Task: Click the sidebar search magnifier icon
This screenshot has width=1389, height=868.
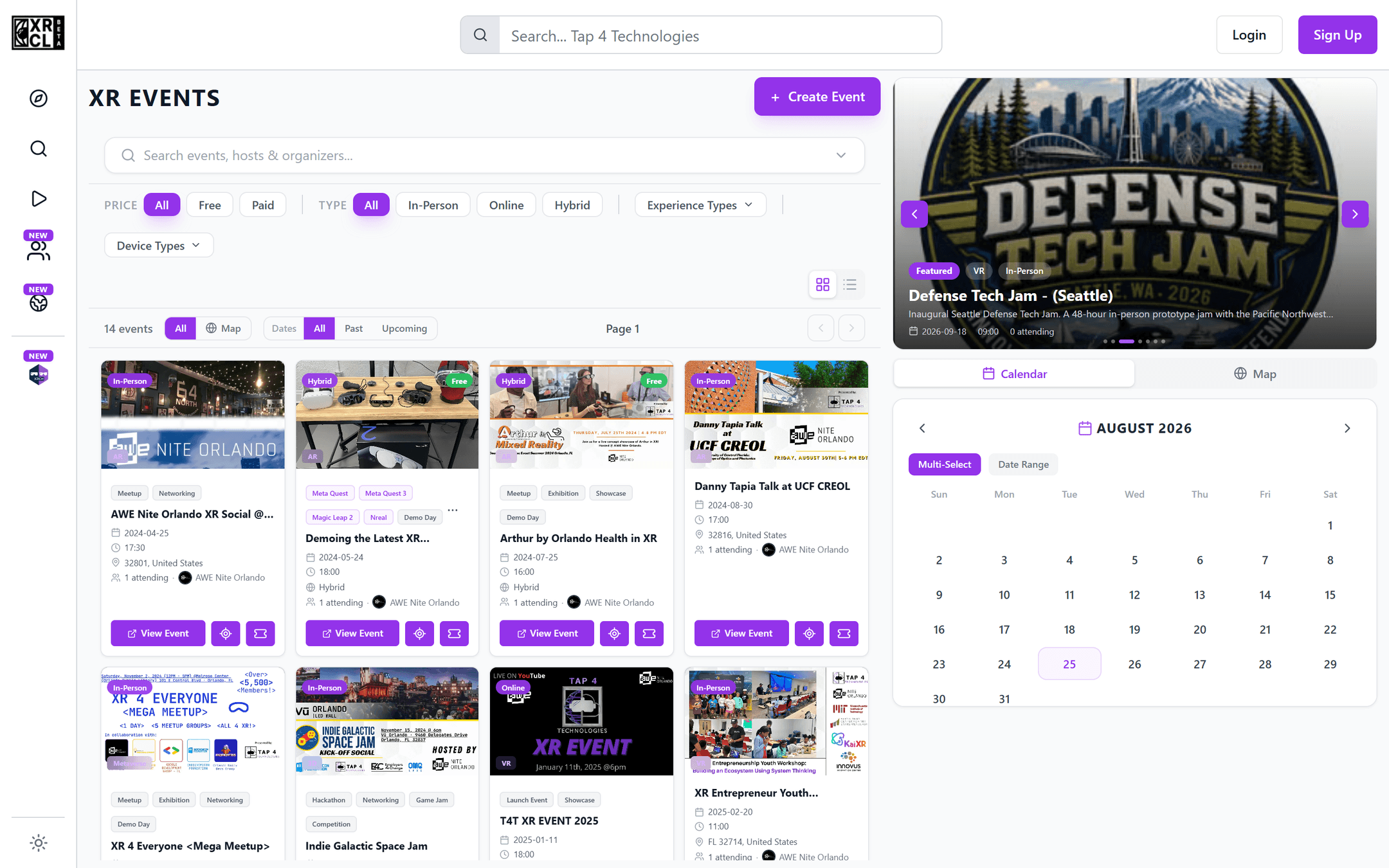Action: tap(39, 149)
